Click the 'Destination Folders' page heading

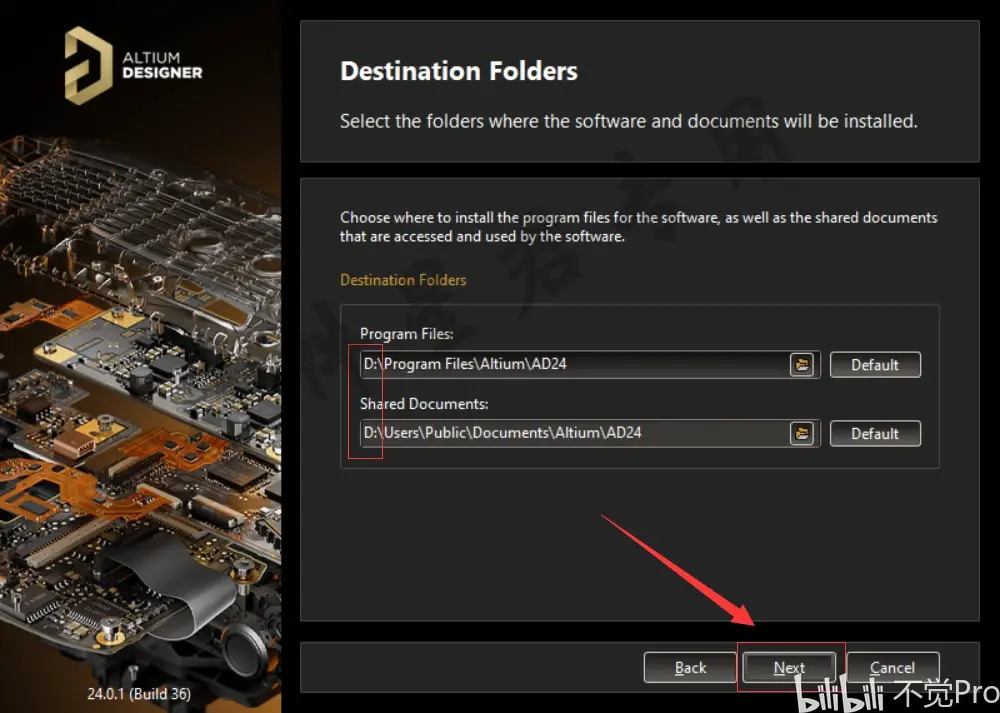459,71
